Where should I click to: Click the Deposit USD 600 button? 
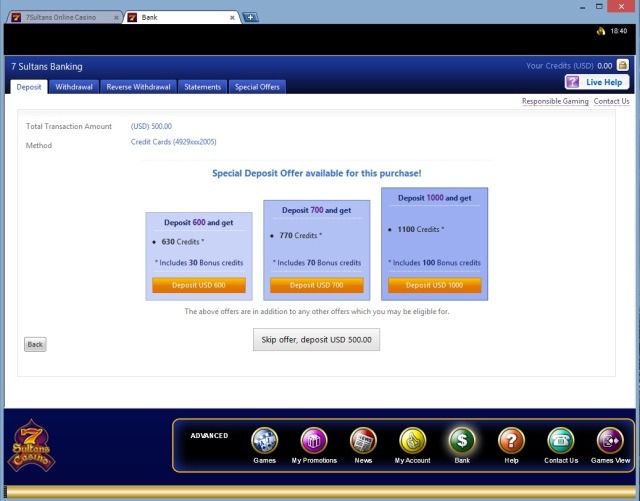(x=199, y=285)
